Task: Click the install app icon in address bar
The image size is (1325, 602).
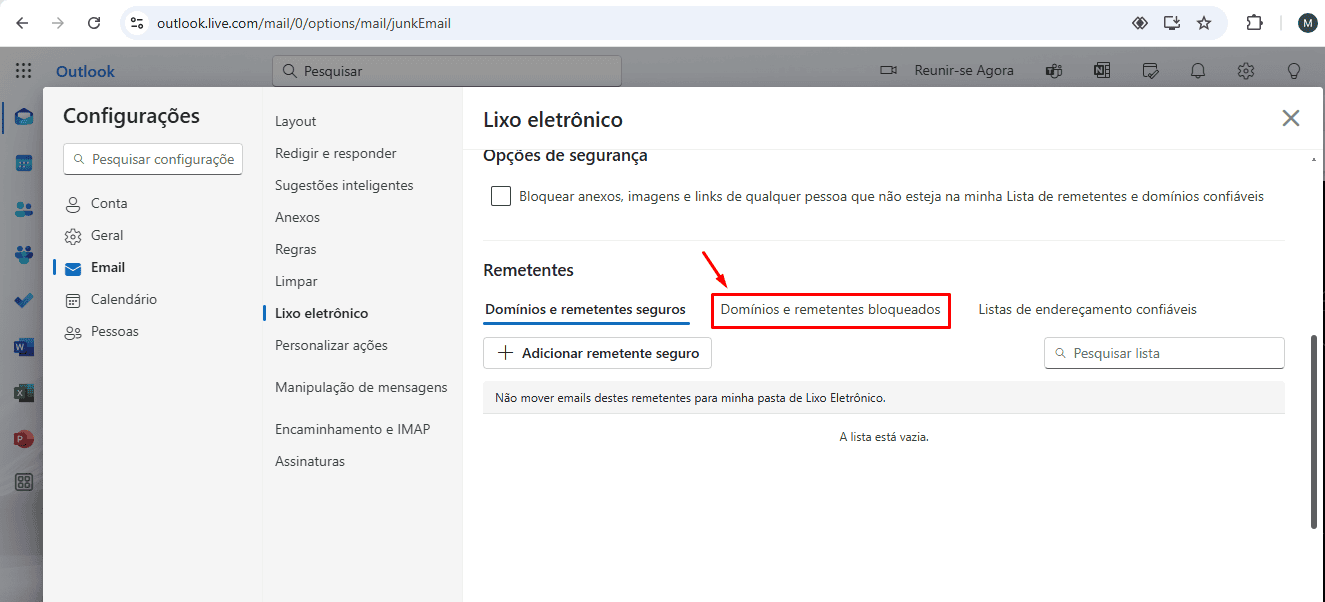Action: [1172, 22]
